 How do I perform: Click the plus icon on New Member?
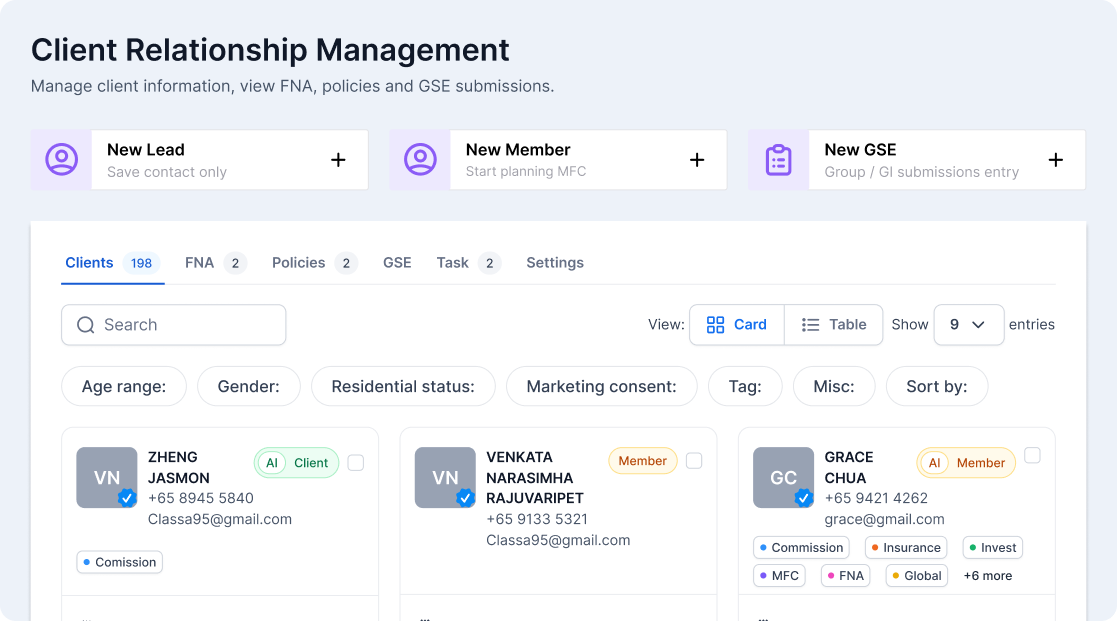point(697,160)
